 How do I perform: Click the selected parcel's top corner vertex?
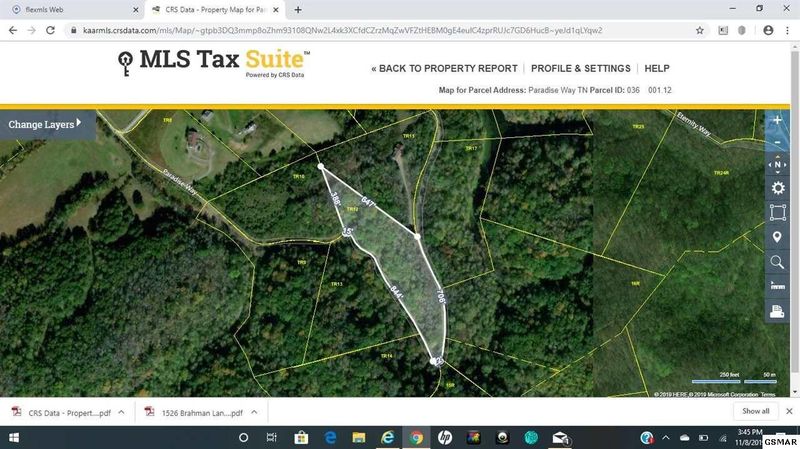tap(320, 167)
